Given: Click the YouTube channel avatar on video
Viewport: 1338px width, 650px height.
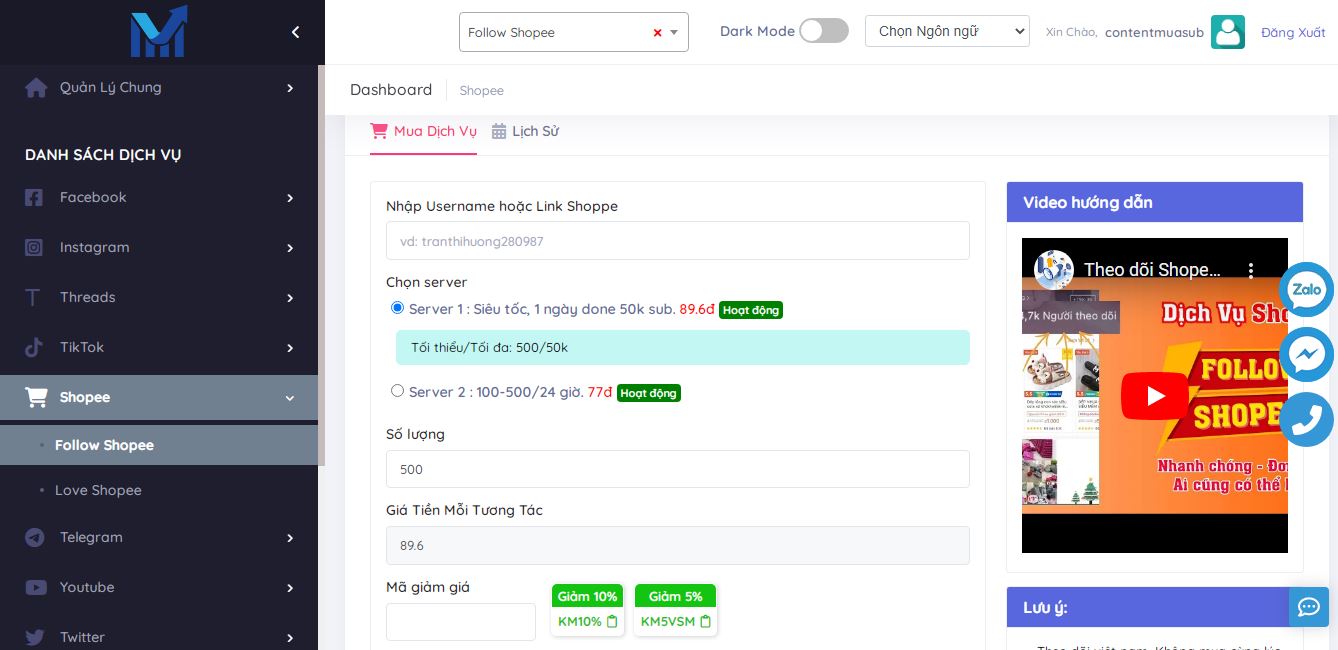Looking at the screenshot, I should click(1053, 269).
